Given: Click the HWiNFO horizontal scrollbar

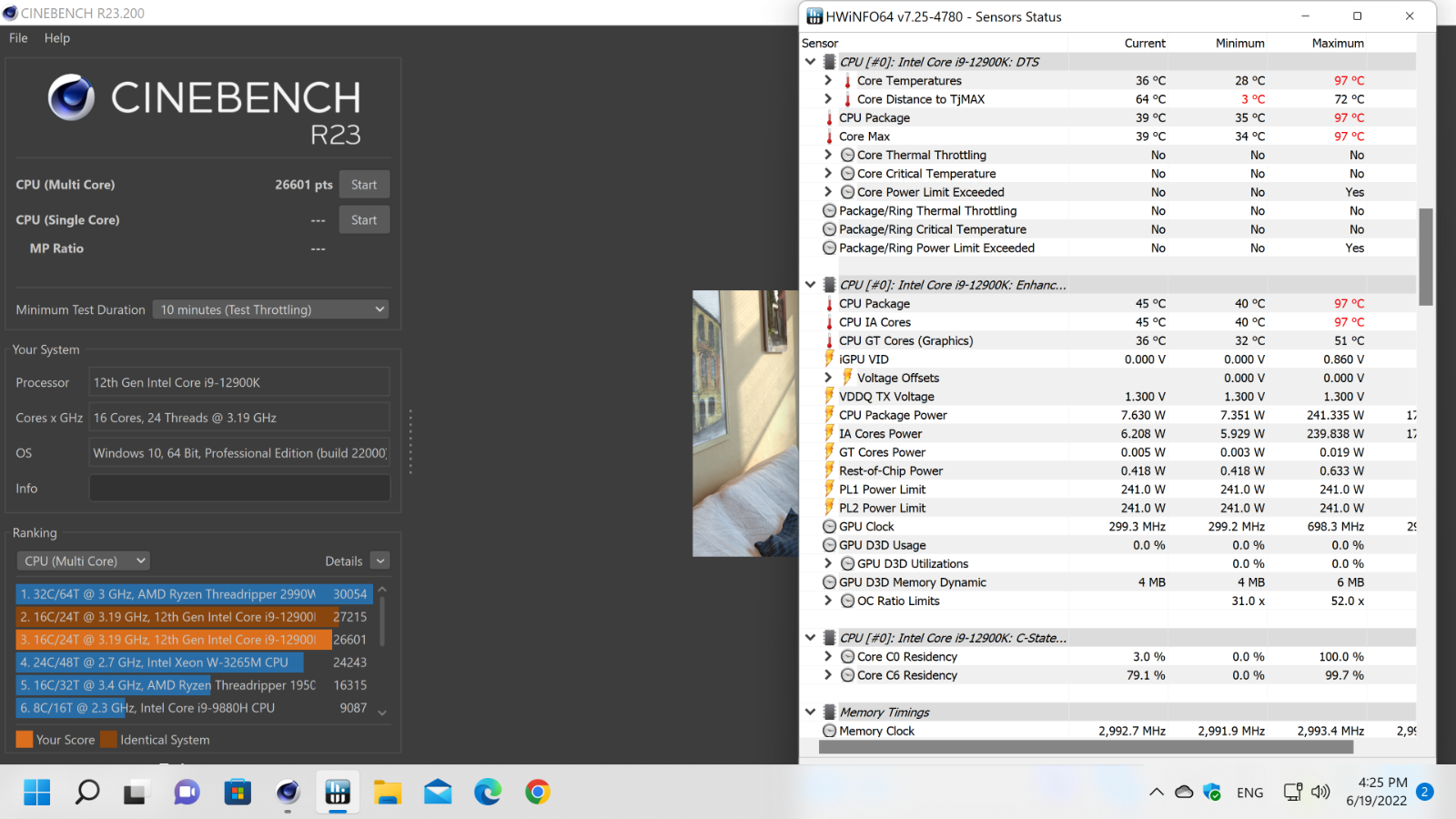Looking at the screenshot, I should pyautogui.click(x=1086, y=747).
